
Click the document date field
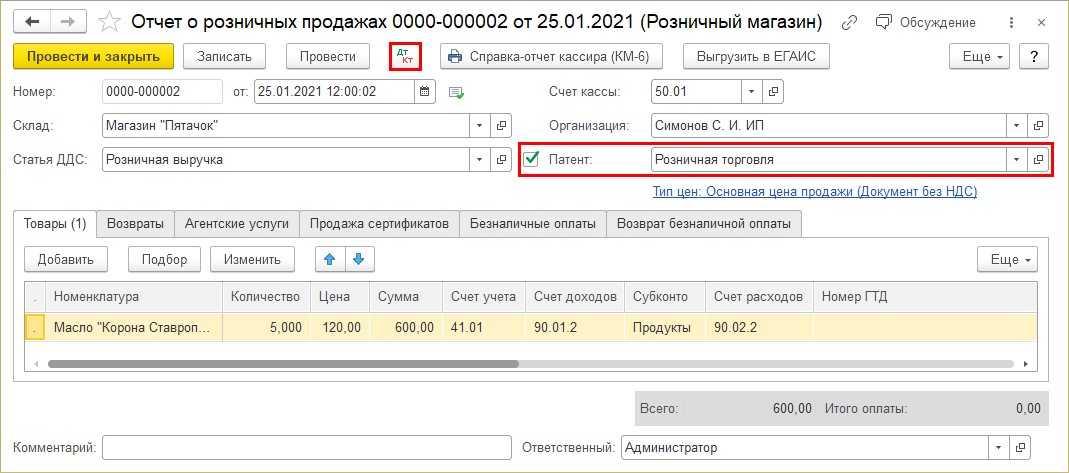(334, 91)
